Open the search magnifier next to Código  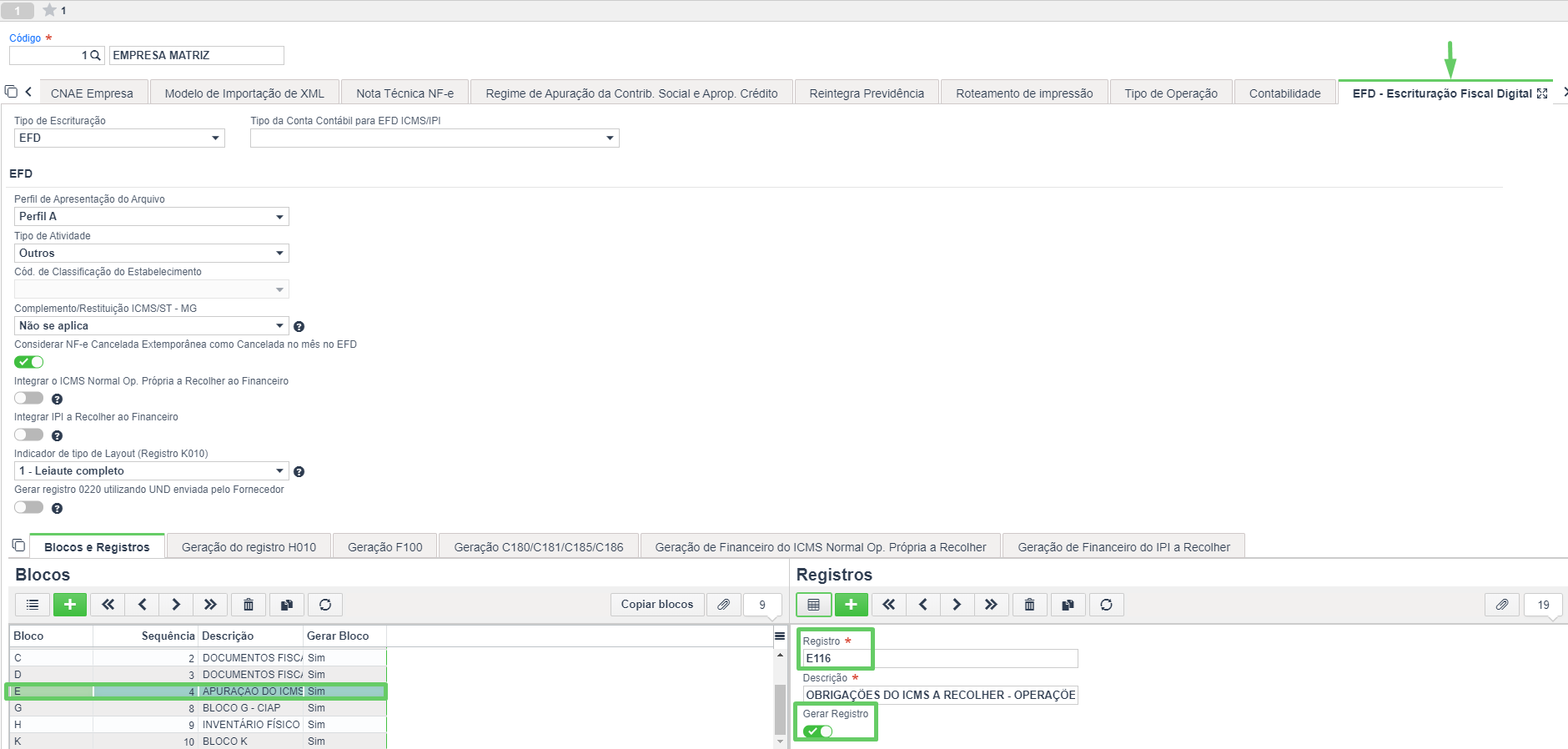pyautogui.click(x=95, y=56)
